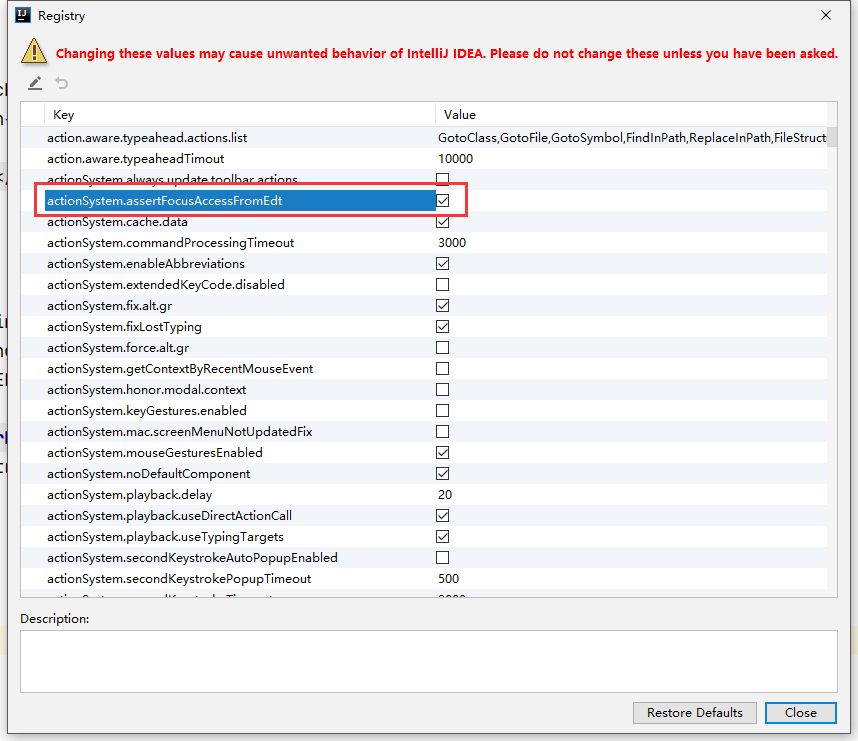
Task: Click the Close button
Action: coord(801,713)
